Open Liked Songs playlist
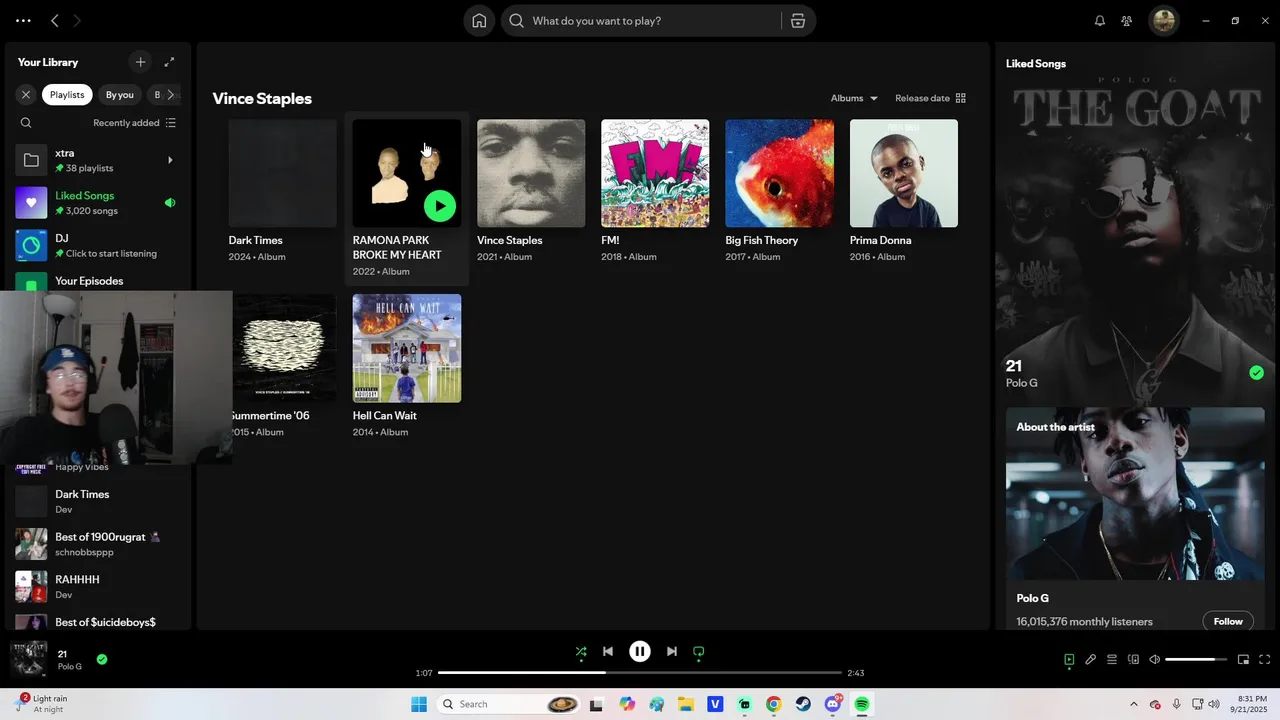Screen dimensions: 1280x720 [98, 203]
